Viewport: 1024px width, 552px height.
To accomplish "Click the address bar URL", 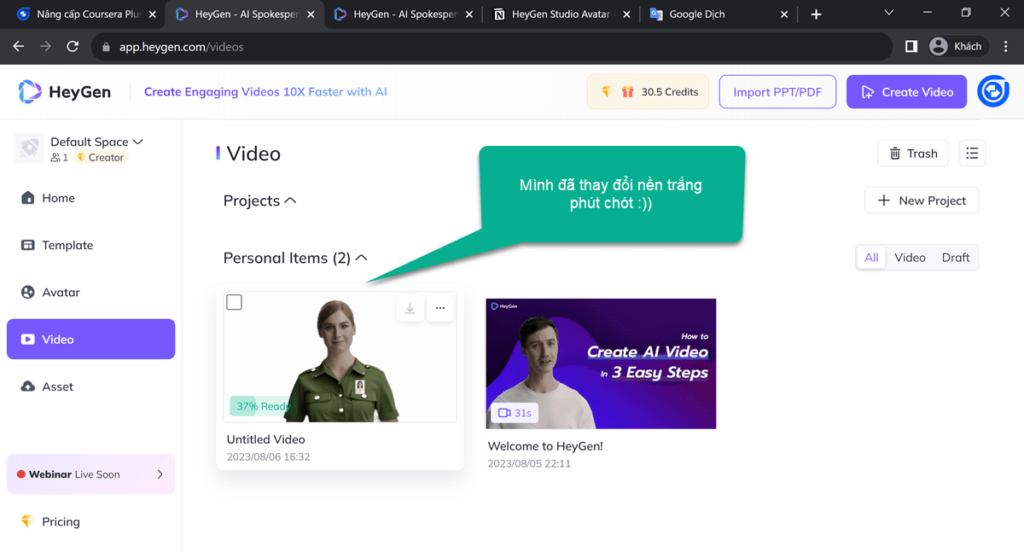I will (182, 47).
